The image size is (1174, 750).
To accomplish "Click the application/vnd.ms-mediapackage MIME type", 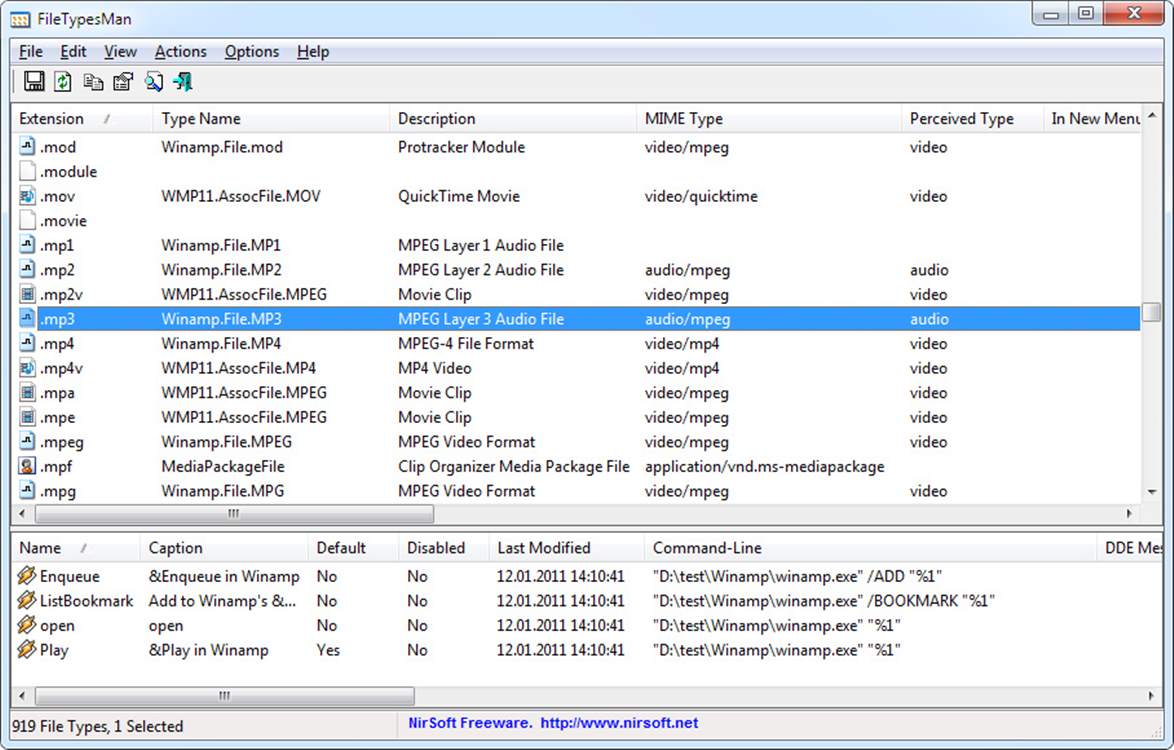I will click(x=764, y=466).
